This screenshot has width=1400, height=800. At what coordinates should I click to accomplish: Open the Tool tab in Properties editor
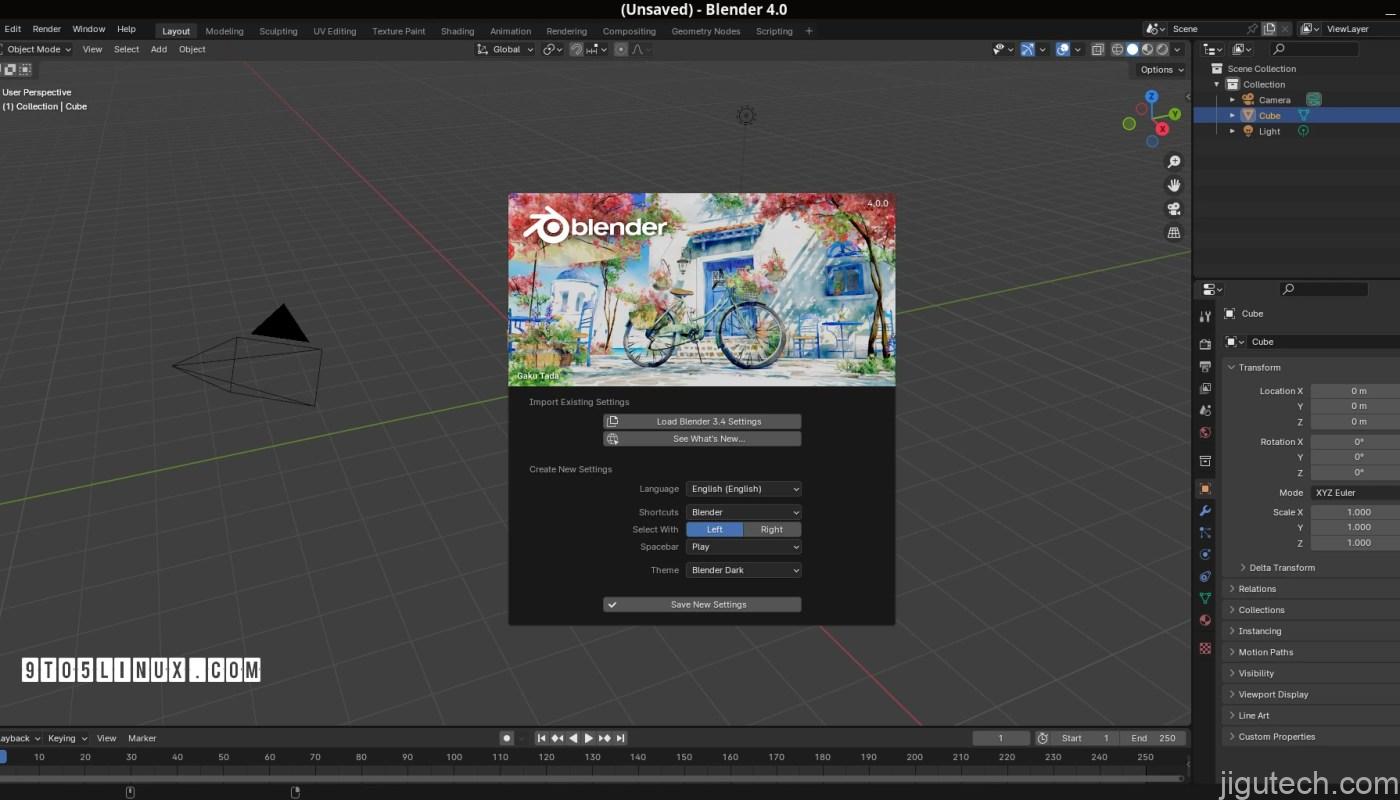(x=1205, y=317)
